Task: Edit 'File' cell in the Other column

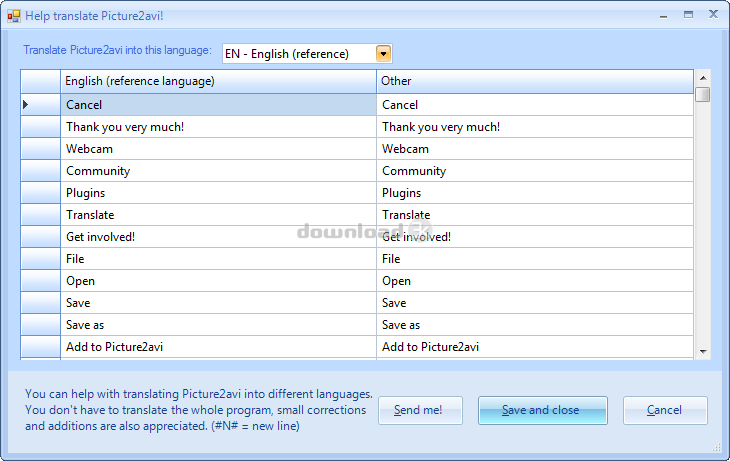Action: tap(534, 258)
